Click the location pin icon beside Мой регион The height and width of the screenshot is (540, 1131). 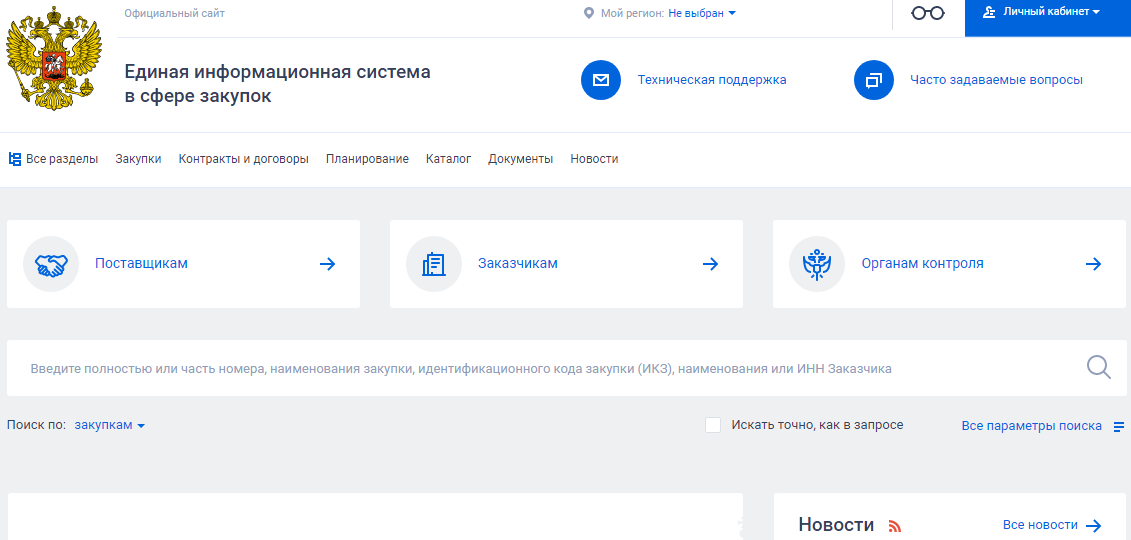click(589, 13)
